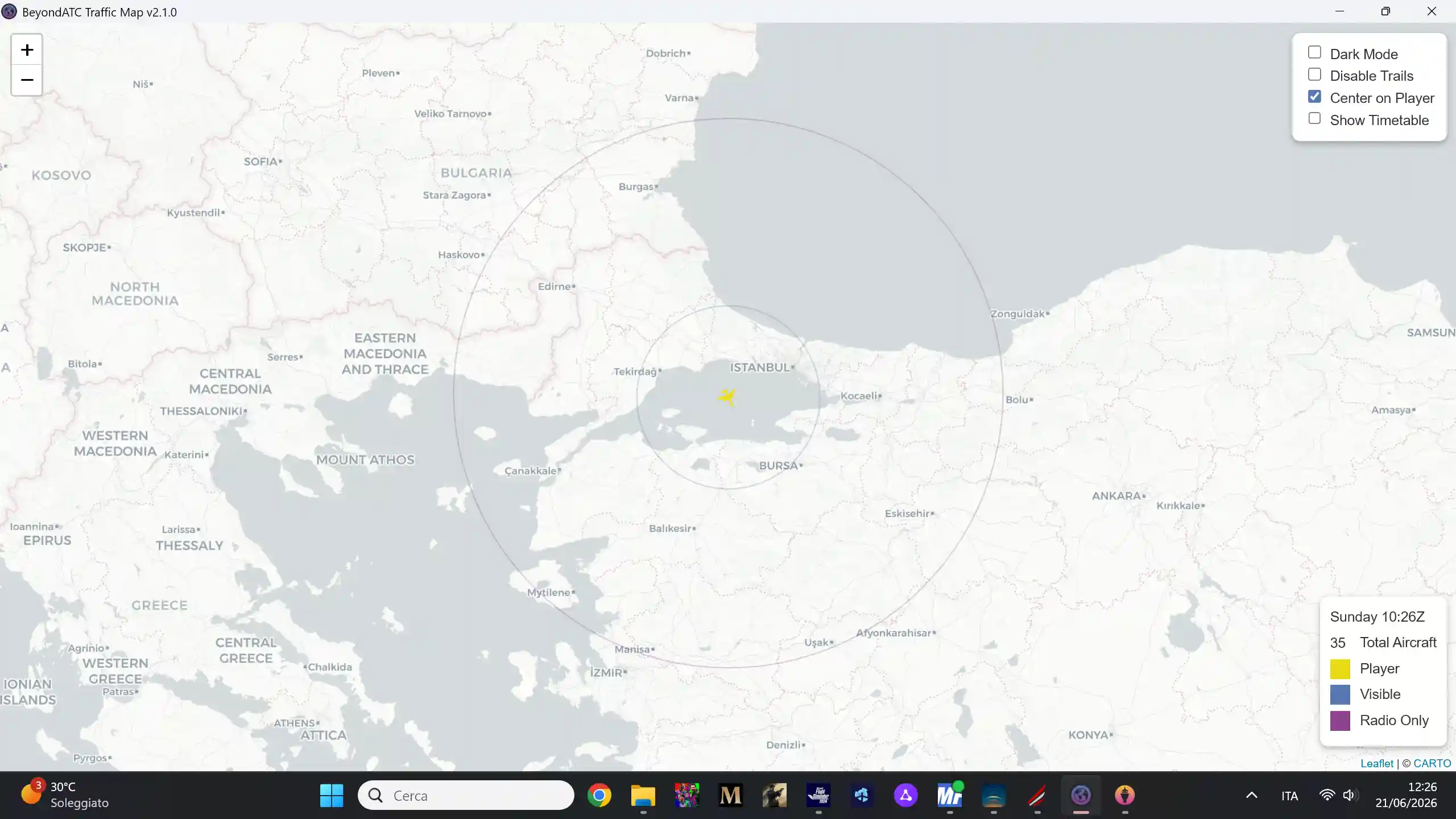Click the Edirne town label
The height and width of the screenshot is (819, 1456).
(555, 287)
